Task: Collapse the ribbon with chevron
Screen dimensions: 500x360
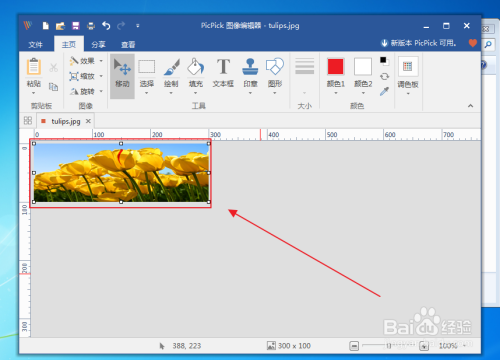Action: click(x=470, y=106)
